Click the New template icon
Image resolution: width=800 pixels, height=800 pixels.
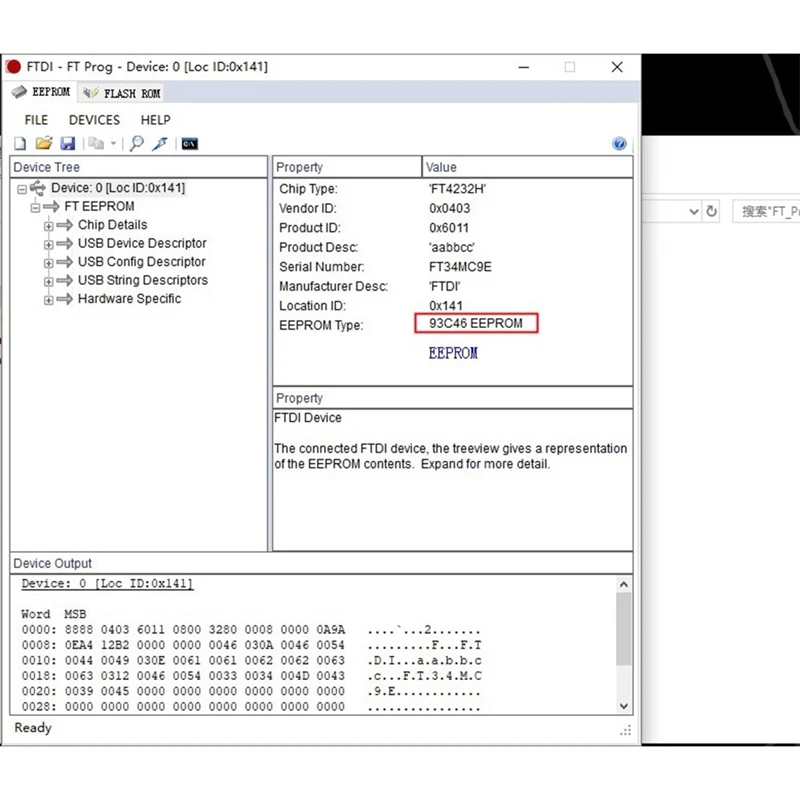pos(20,144)
